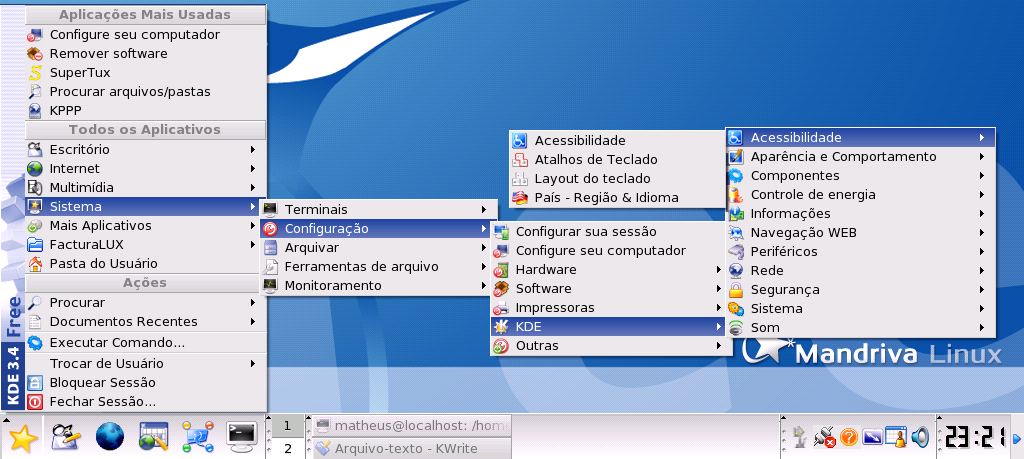Click the 23:21 panel clock

tap(974, 437)
